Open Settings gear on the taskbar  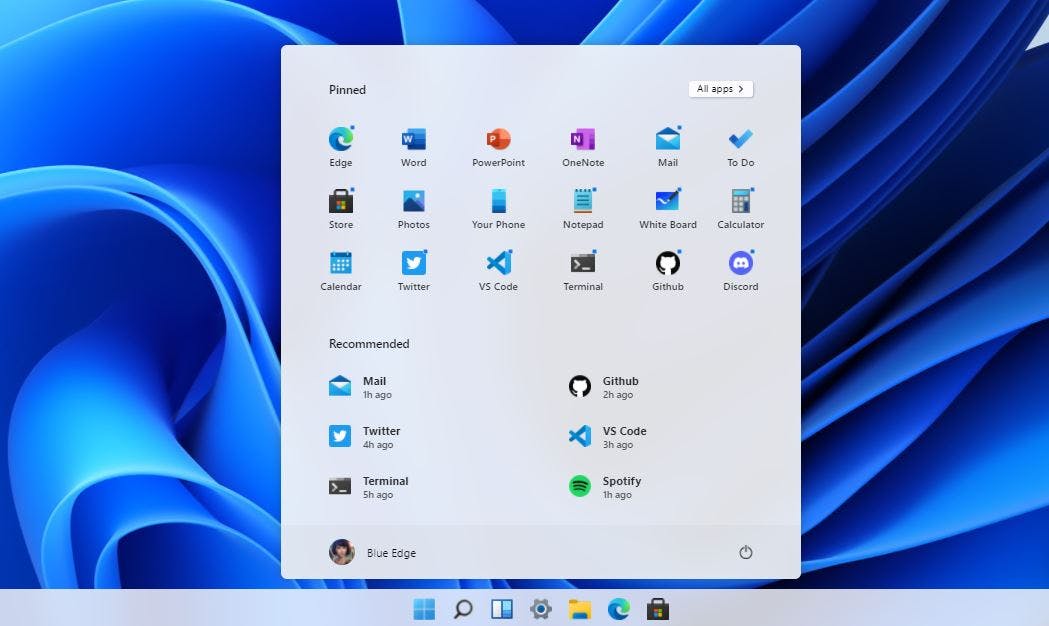541,609
